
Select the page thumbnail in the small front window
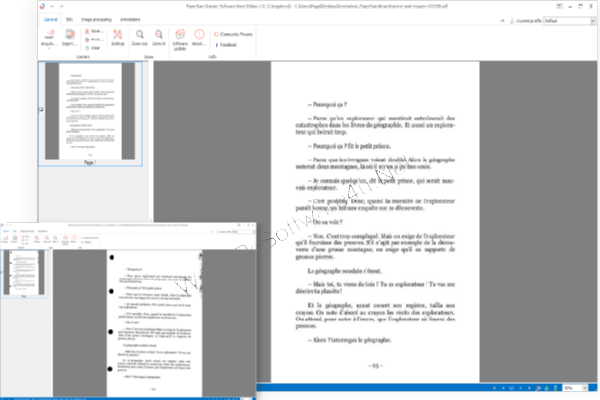(24, 273)
